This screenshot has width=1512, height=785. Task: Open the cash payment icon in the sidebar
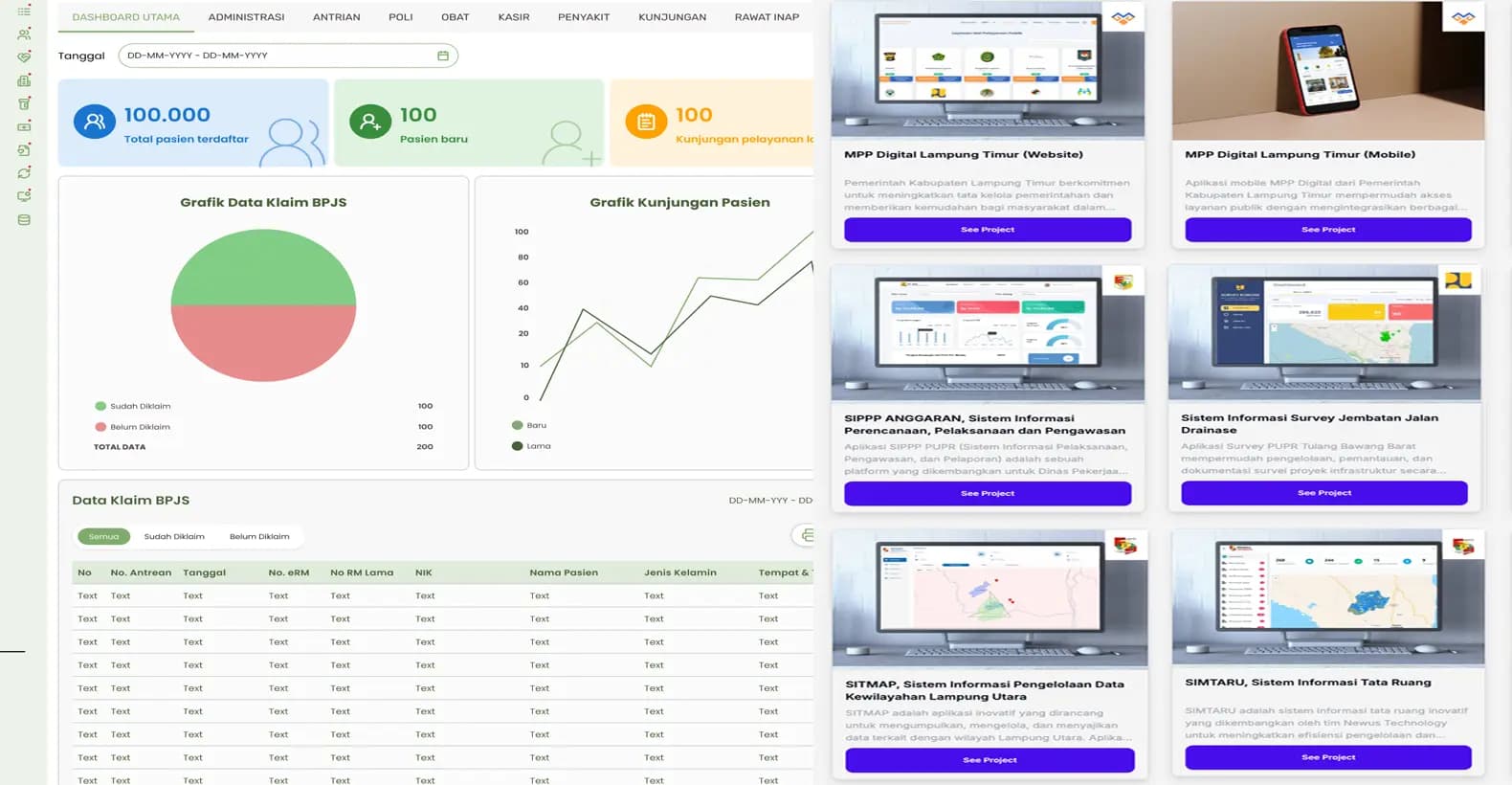tap(24, 126)
